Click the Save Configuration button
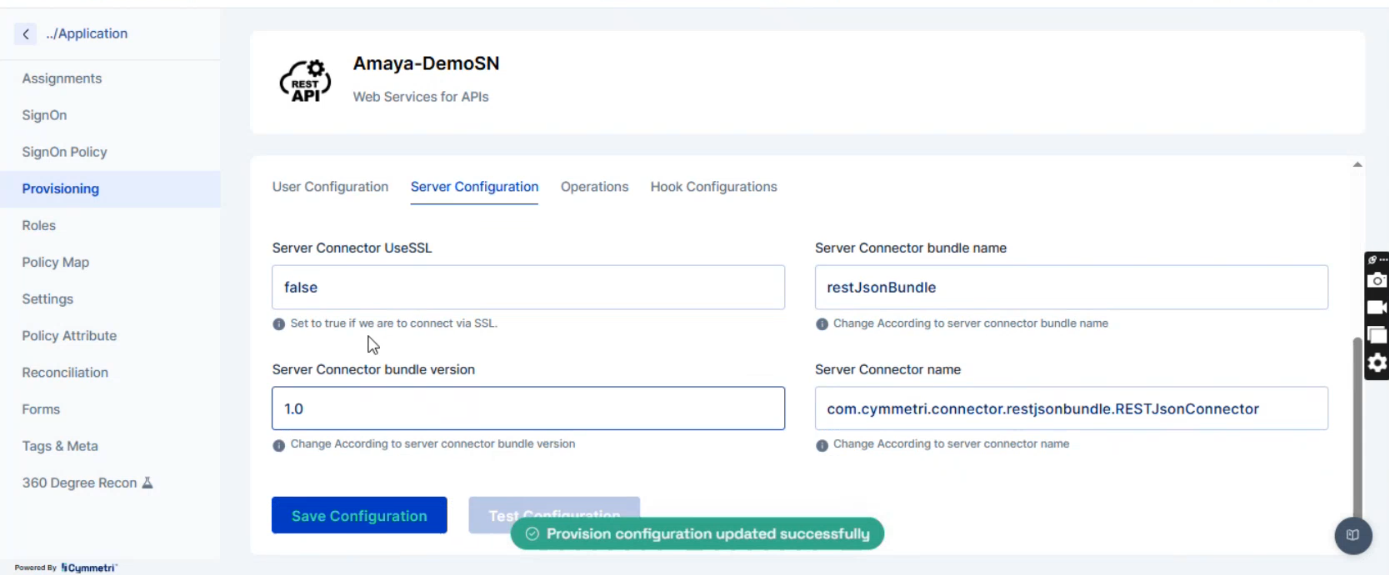 pyautogui.click(x=359, y=515)
